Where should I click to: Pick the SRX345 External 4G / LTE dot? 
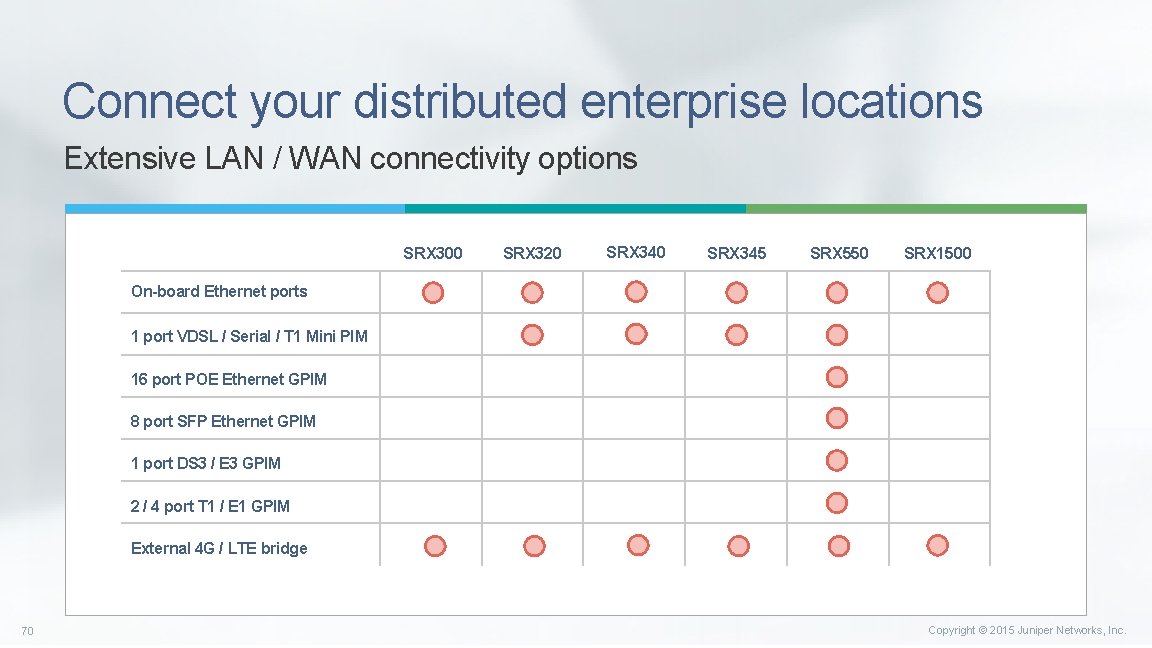tap(738, 546)
